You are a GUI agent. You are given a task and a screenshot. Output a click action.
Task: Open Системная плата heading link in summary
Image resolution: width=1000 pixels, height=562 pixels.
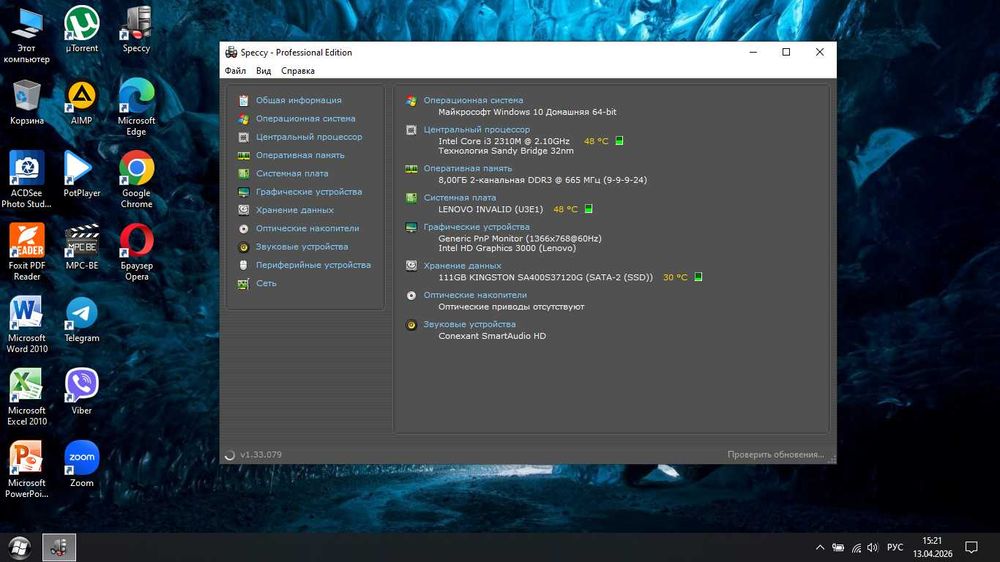click(460, 198)
